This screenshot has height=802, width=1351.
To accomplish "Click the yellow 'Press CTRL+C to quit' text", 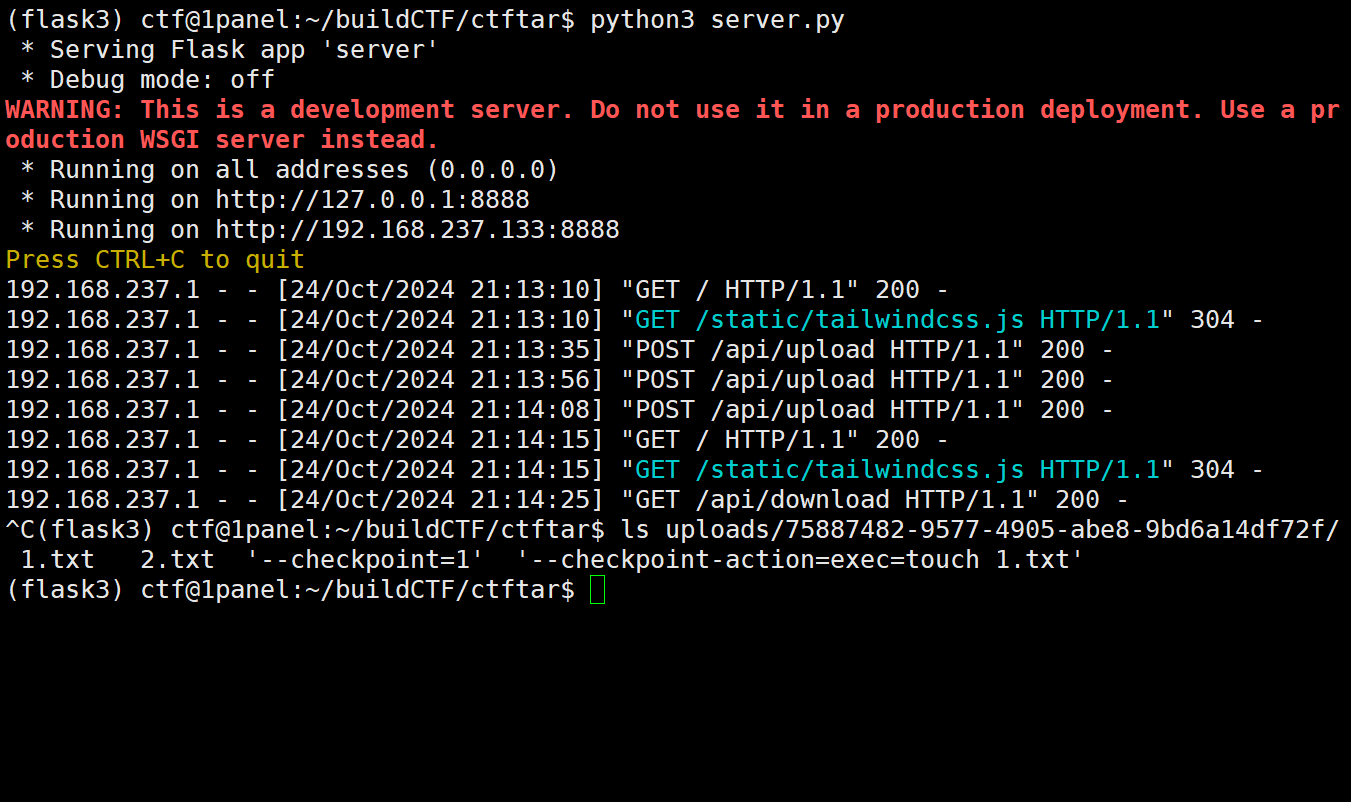I will point(155,260).
